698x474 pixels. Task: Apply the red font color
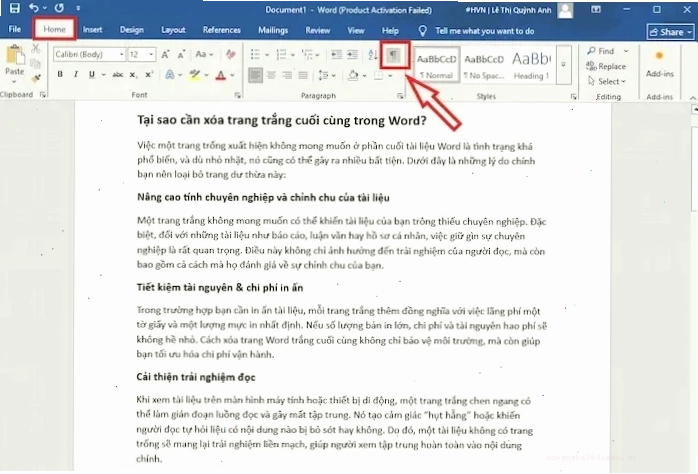[x=220, y=75]
